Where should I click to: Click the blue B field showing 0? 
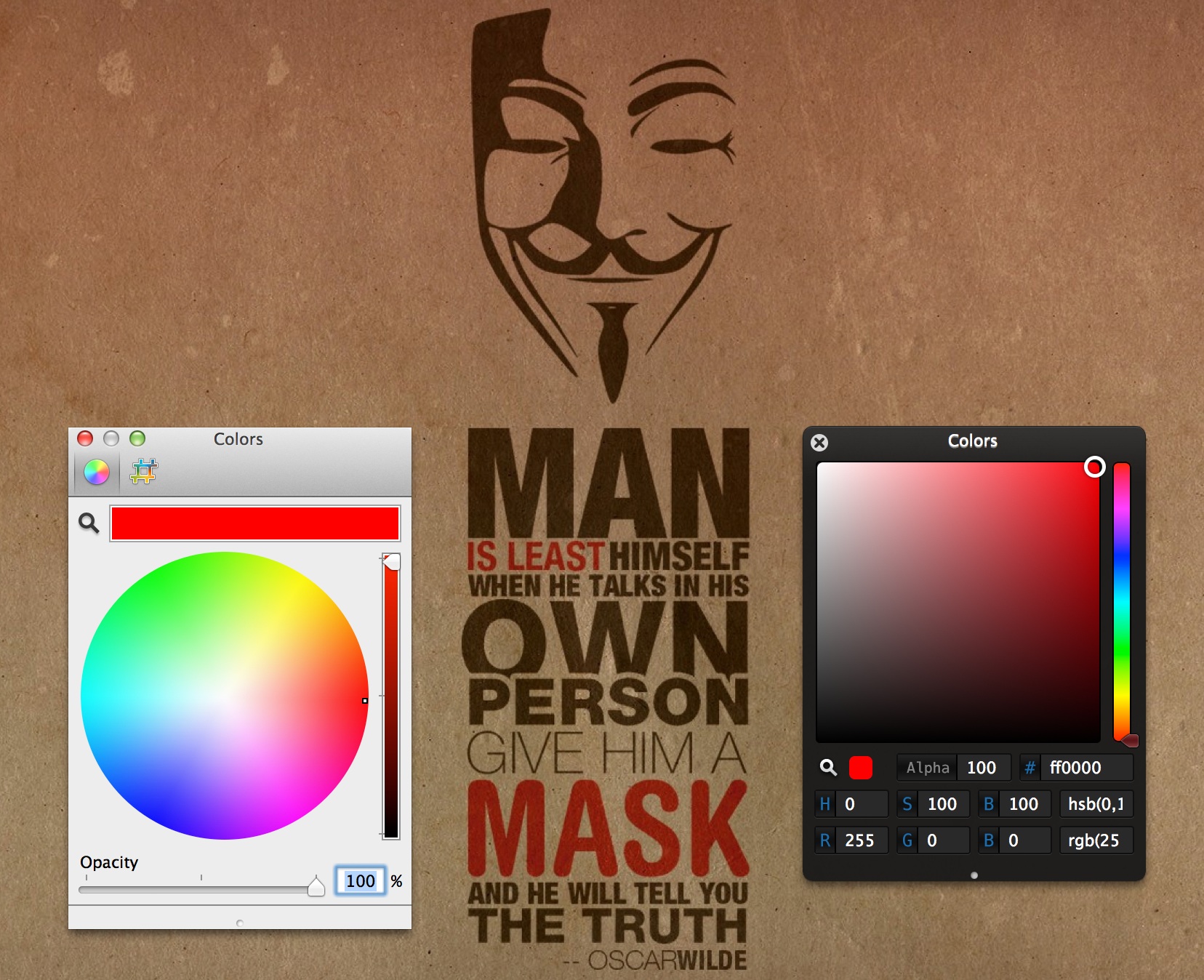point(1024,840)
